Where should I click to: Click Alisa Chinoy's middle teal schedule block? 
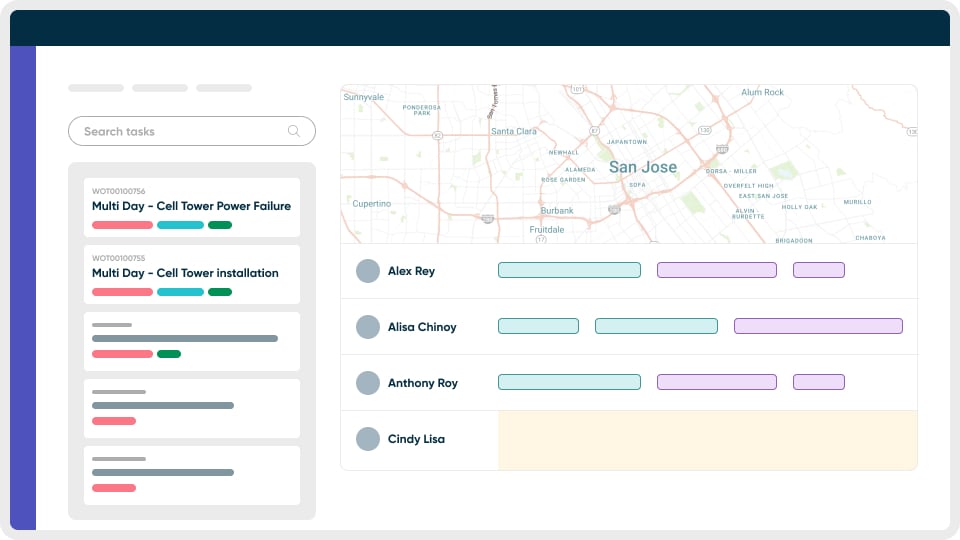pos(656,326)
